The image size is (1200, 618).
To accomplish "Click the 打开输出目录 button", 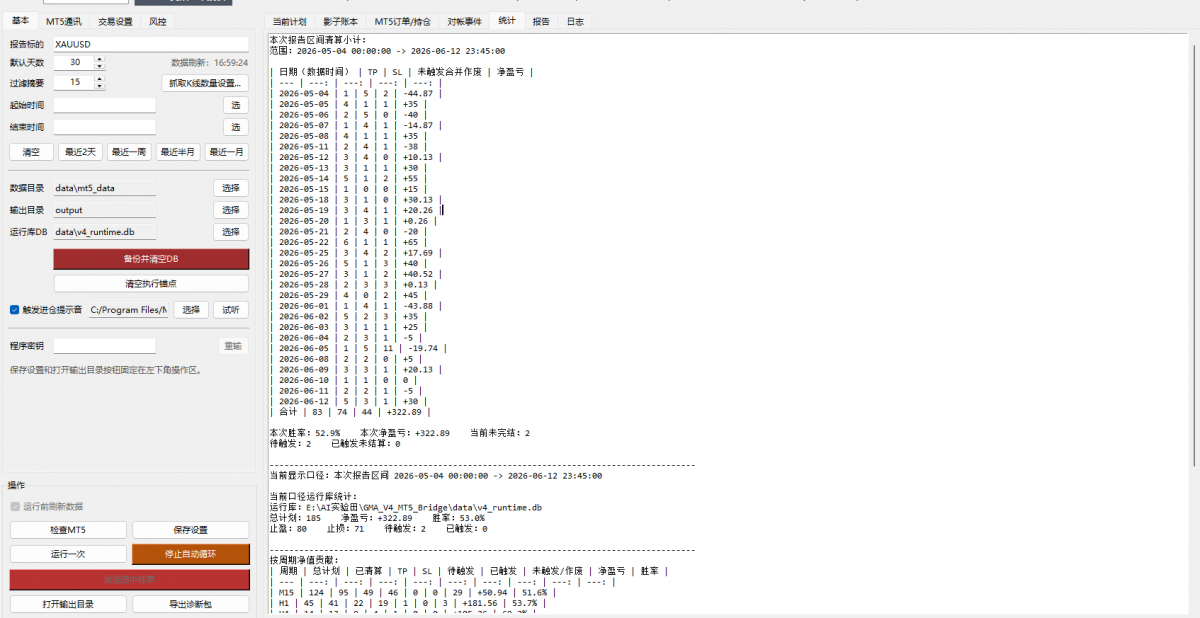I will pyautogui.click(x=69, y=604).
